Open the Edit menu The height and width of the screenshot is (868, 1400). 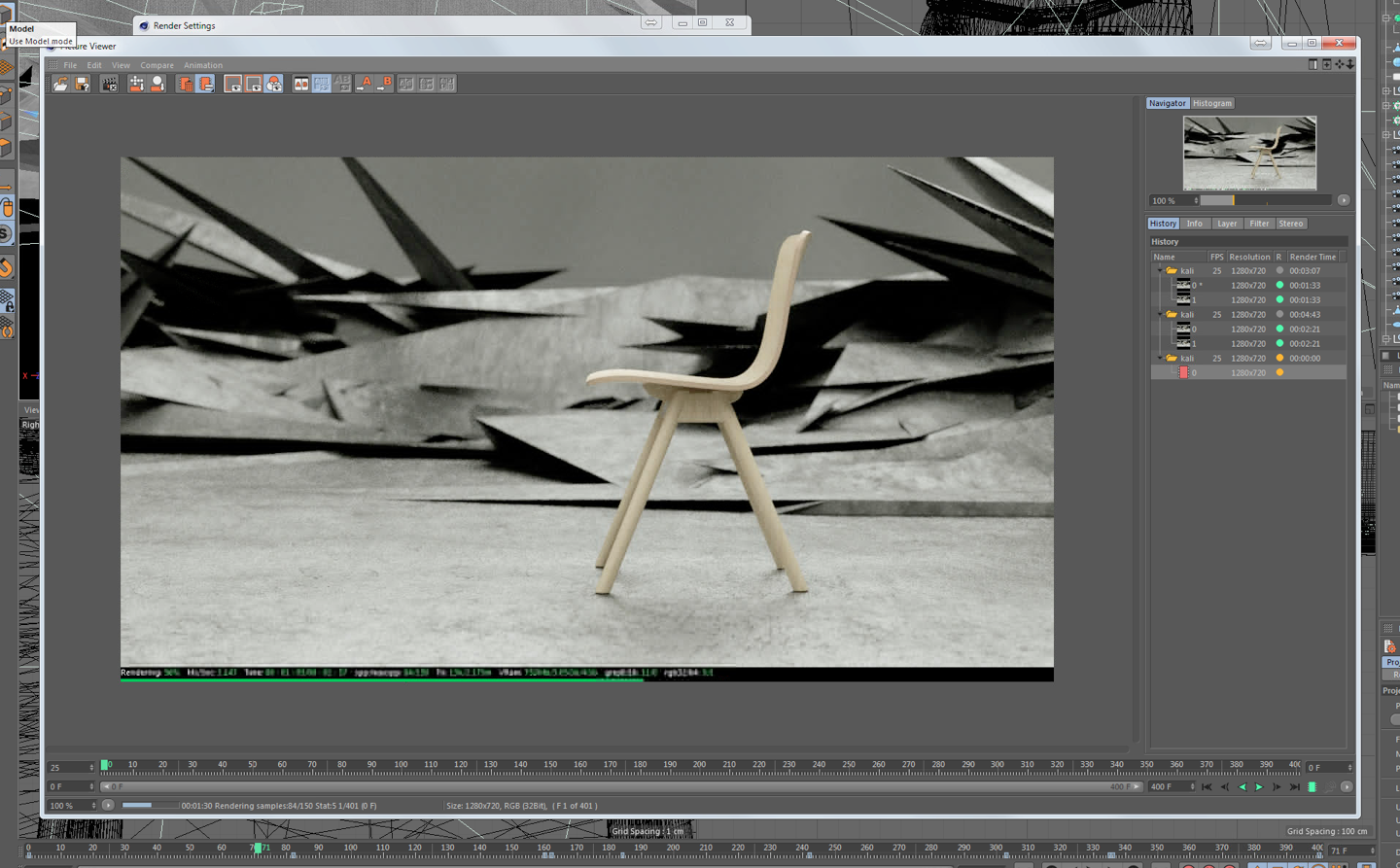pyautogui.click(x=94, y=65)
